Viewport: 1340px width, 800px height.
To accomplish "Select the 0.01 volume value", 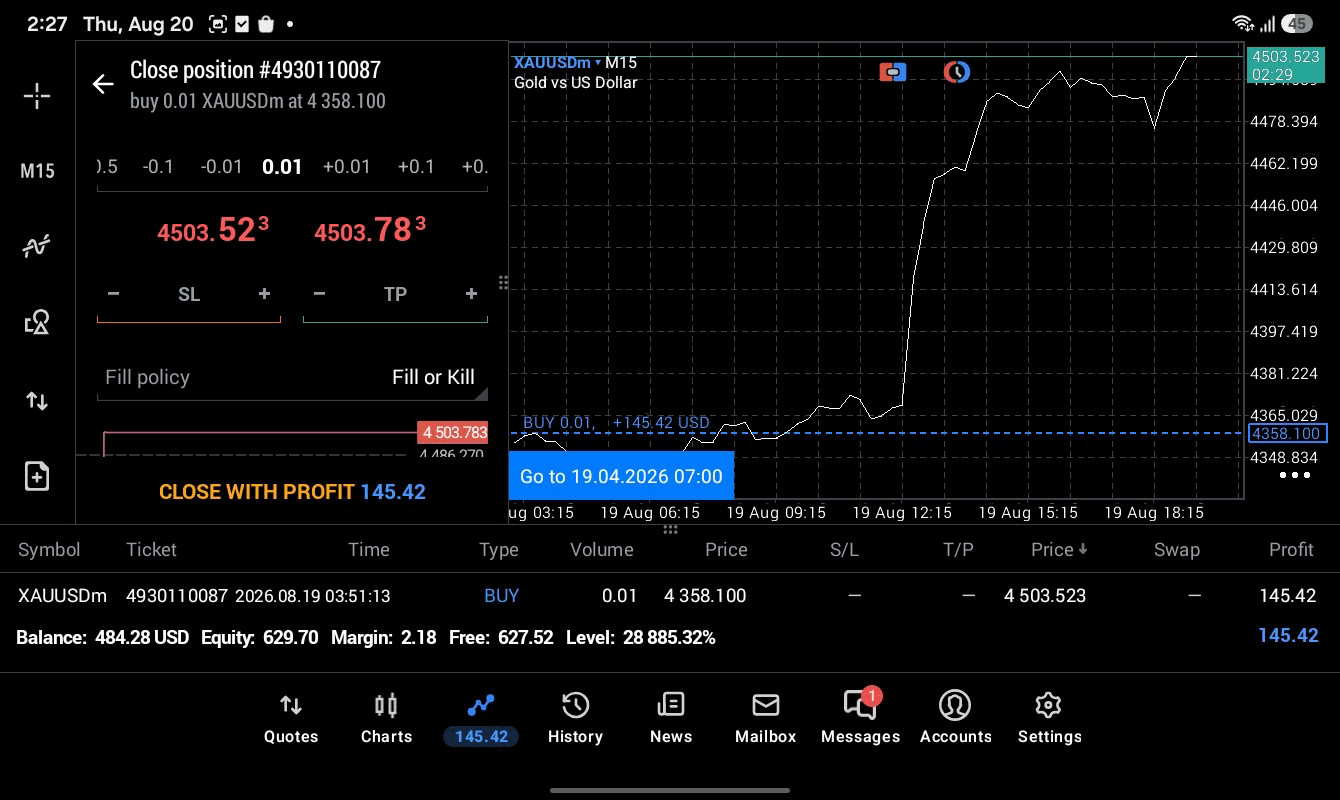I will pyautogui.click(x=282, y=166).
